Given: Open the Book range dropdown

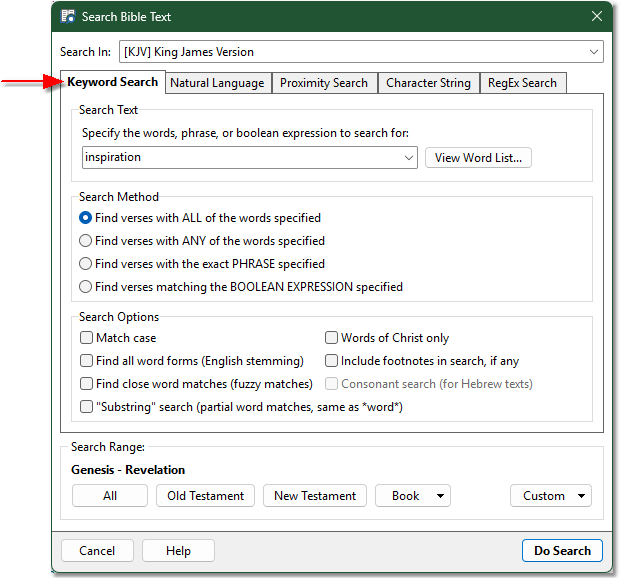Looking at the screenshot, I should pyautogui.click(x=413, y=496).
